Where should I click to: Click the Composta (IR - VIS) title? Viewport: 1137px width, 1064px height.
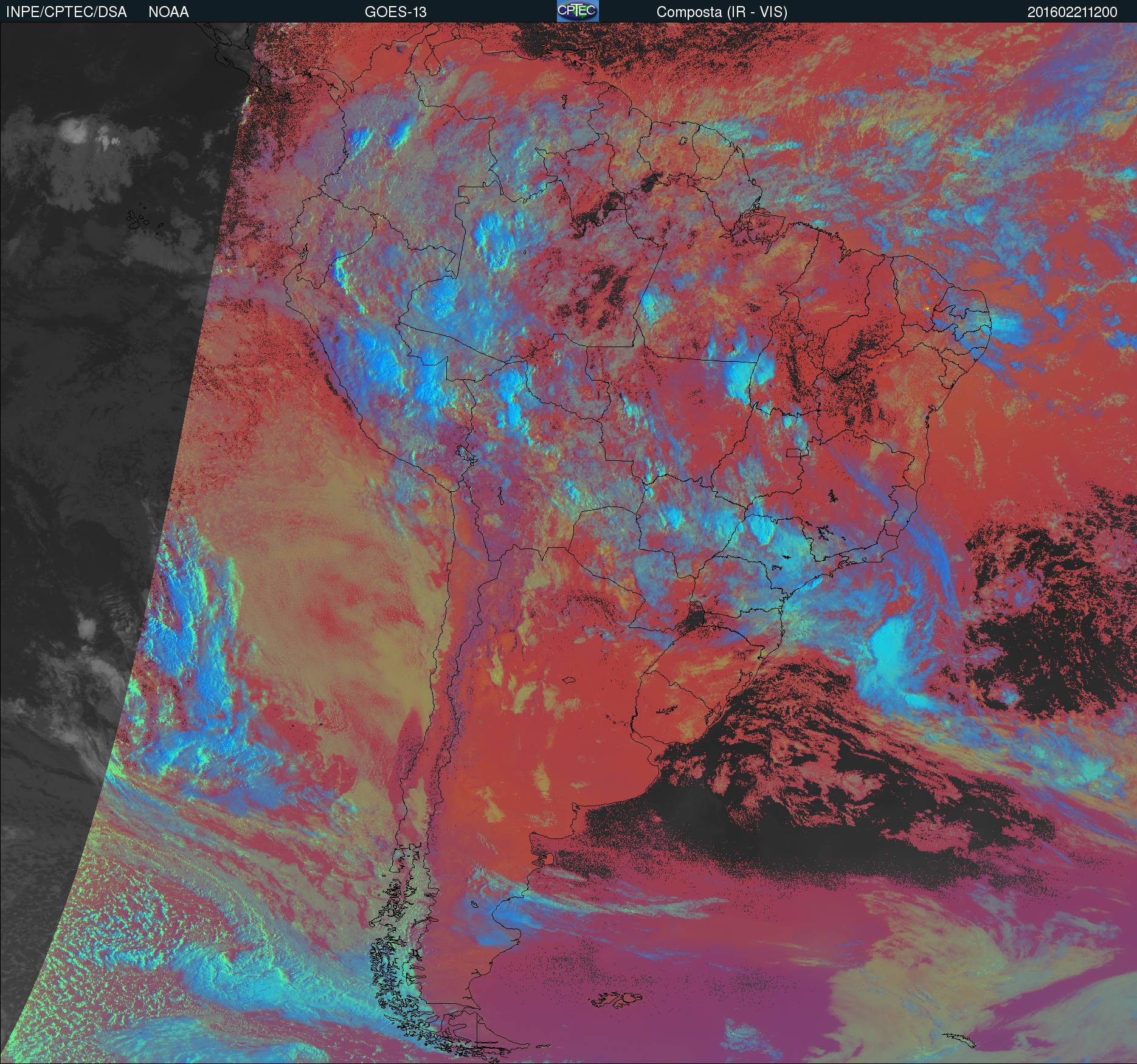pos(722,12)
